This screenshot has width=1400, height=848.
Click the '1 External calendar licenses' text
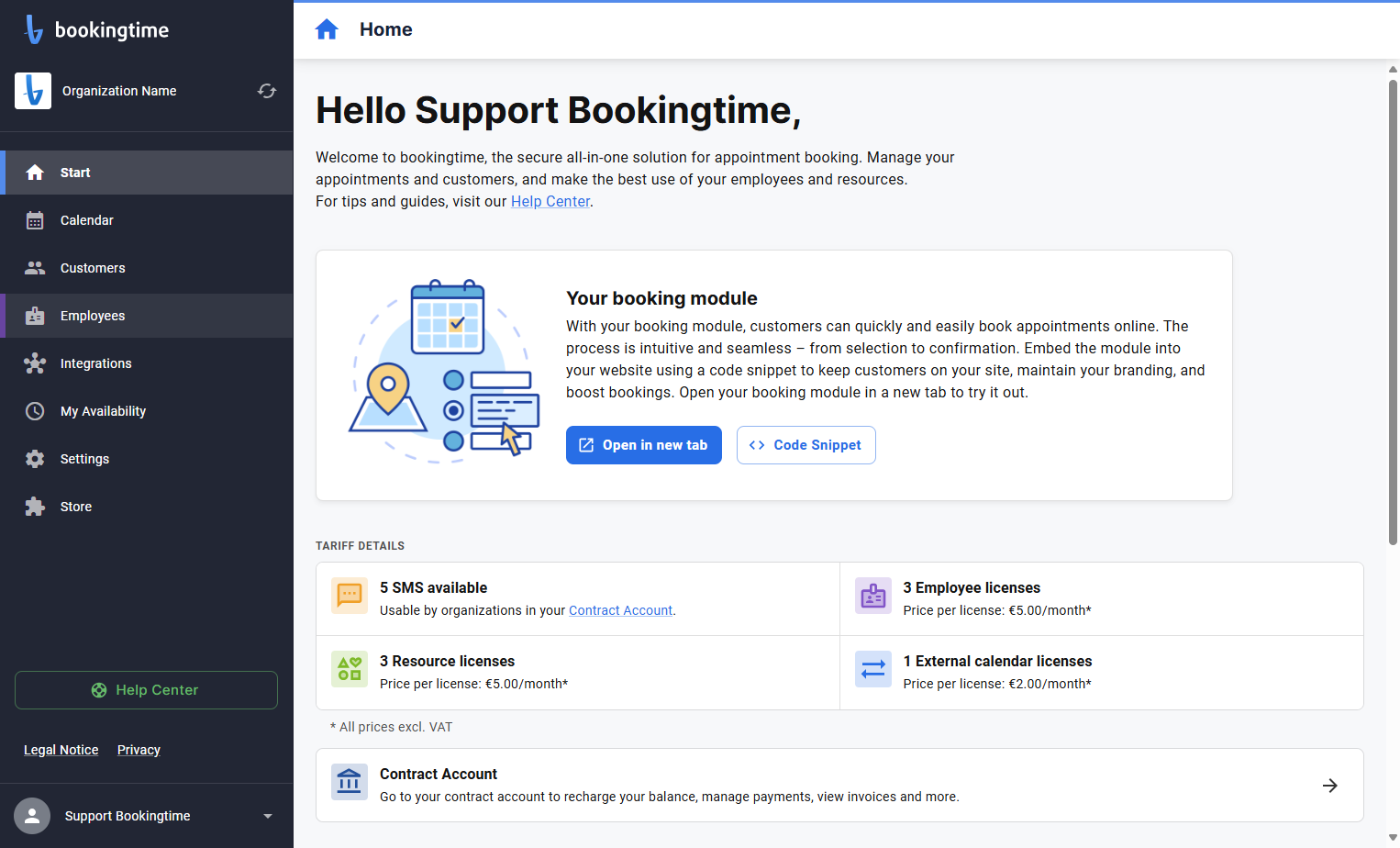[997, 661]
